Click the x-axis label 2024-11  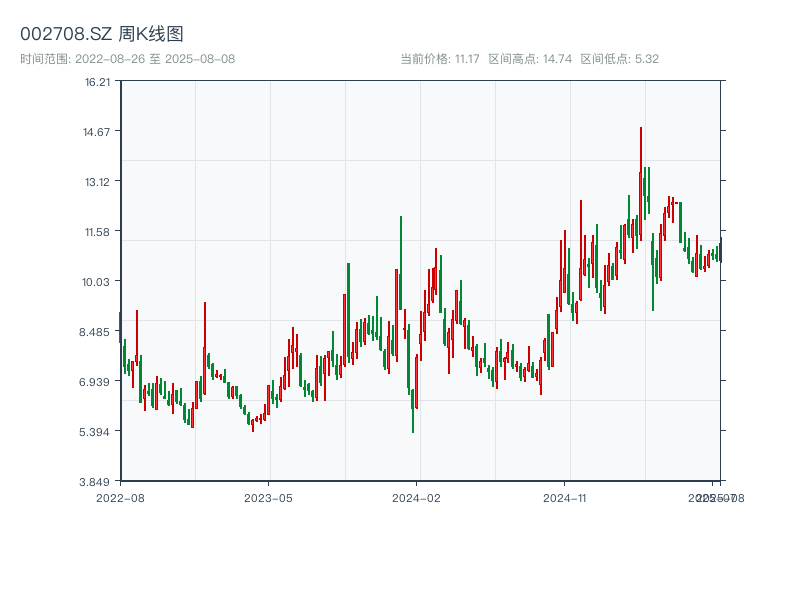(564, 498)
